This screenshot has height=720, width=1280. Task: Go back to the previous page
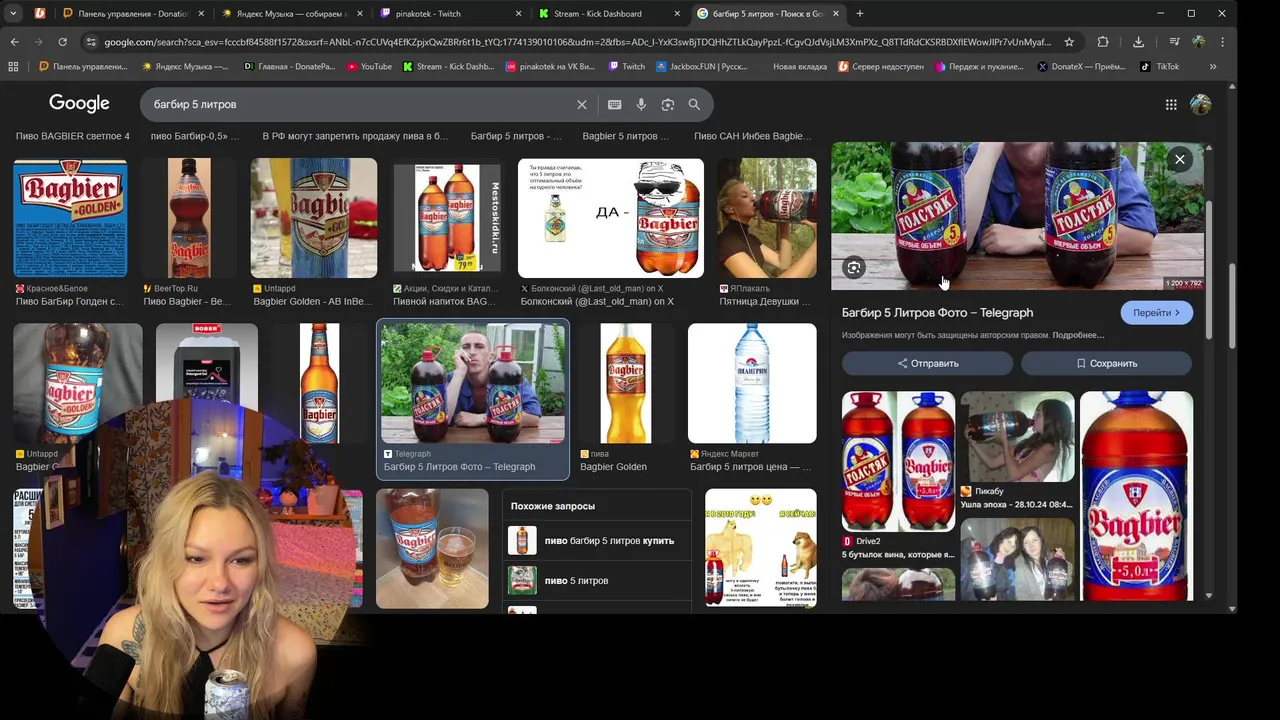(x=14, y=42)
